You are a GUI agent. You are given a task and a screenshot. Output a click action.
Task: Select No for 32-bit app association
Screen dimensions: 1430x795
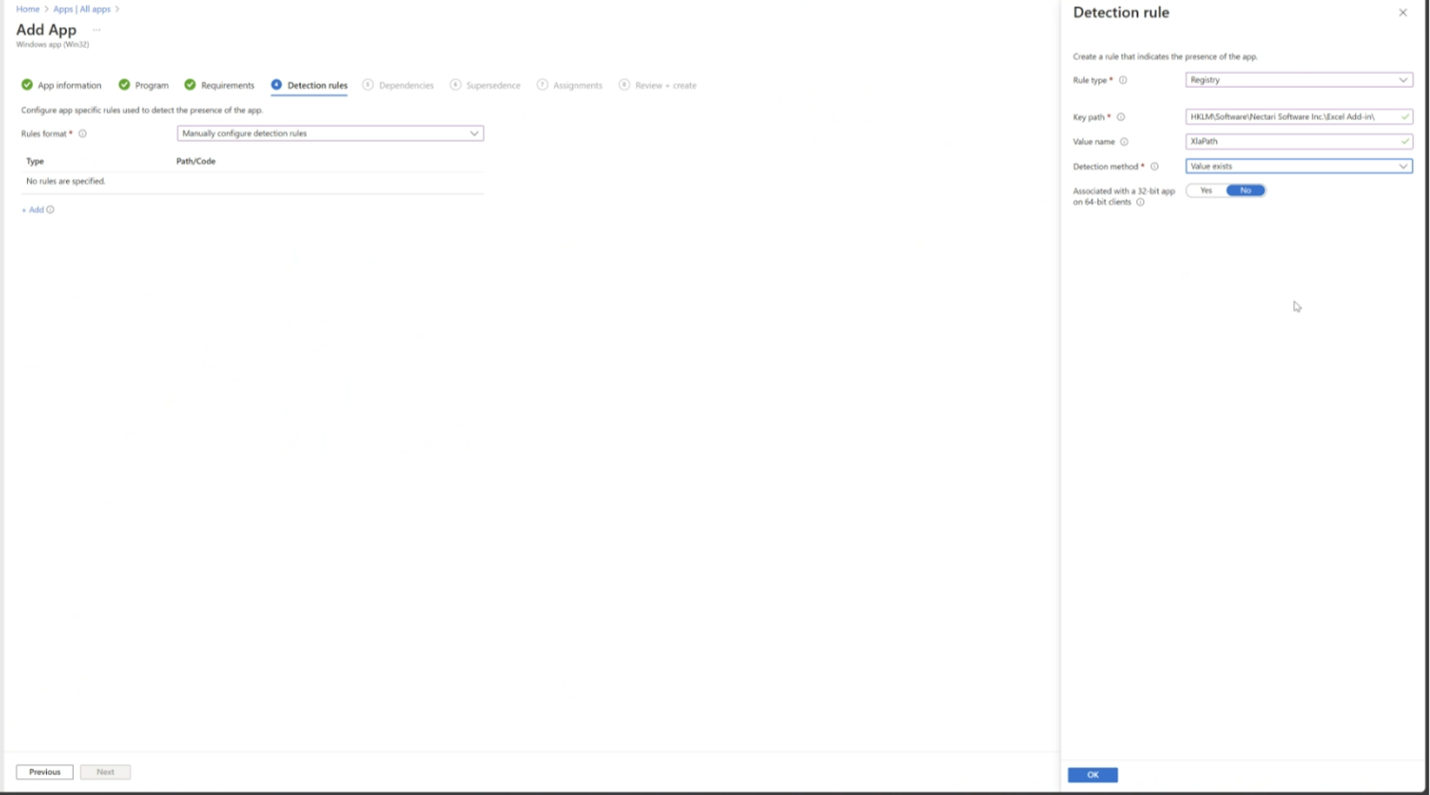(x=1245, y=190)
